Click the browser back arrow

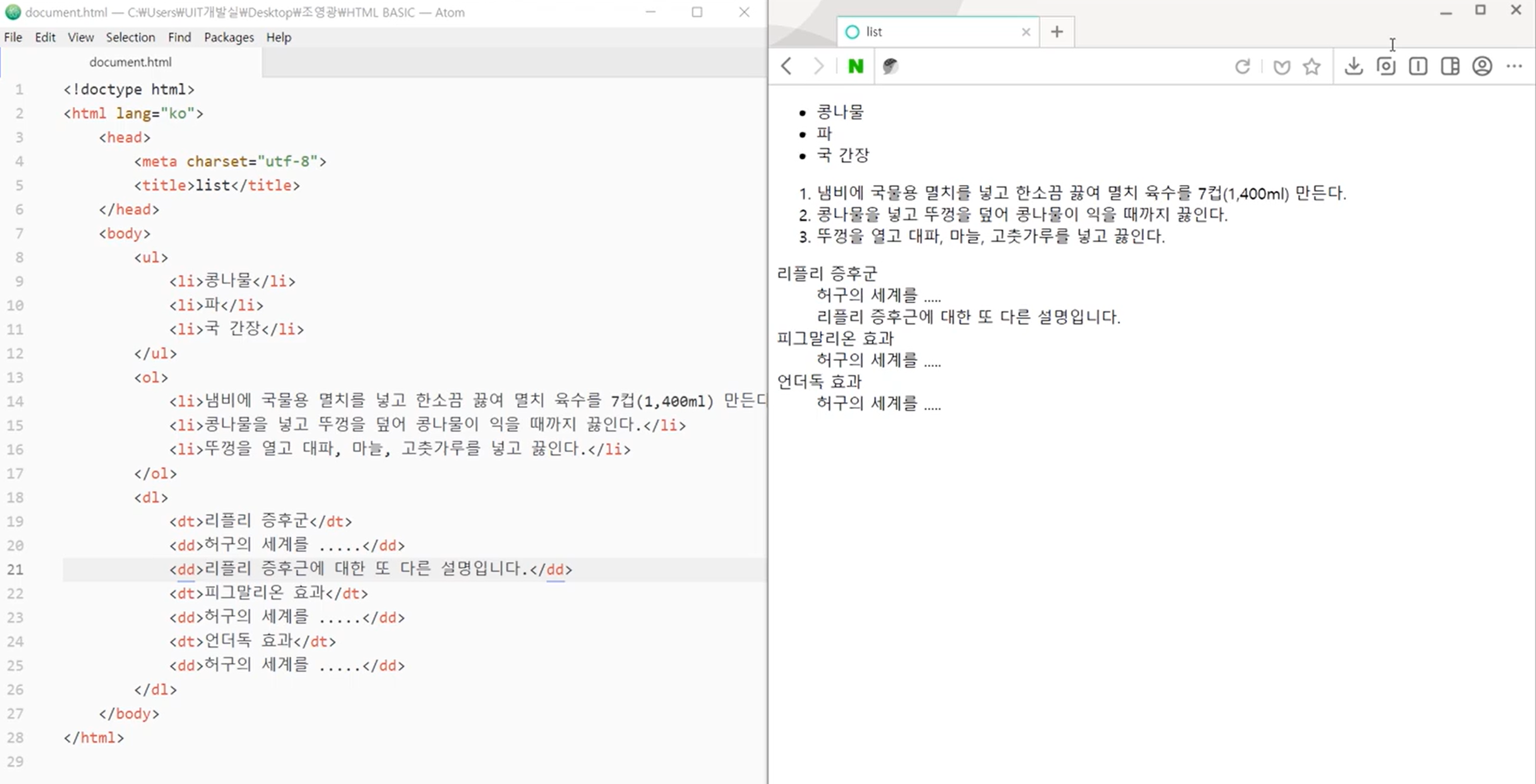pos(786,66)
